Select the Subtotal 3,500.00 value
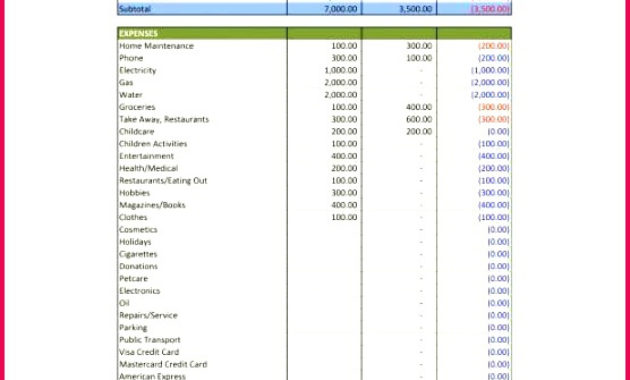Viewport: 630px width, 380px height. pyautogui.click(x=415, y=9)
